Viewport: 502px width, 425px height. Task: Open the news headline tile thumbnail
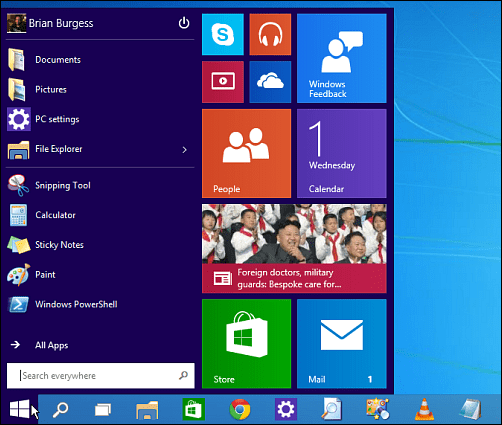click(294, 249)
